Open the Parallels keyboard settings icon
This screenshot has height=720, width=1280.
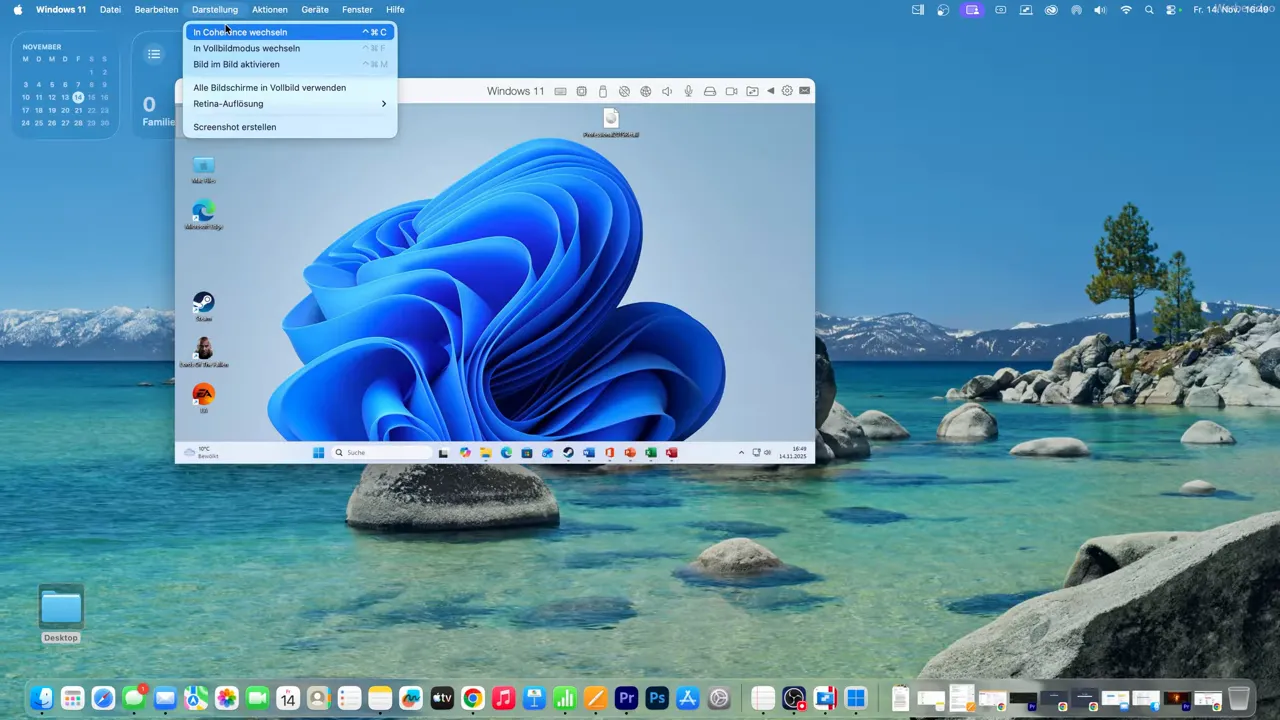coord(560,91)
